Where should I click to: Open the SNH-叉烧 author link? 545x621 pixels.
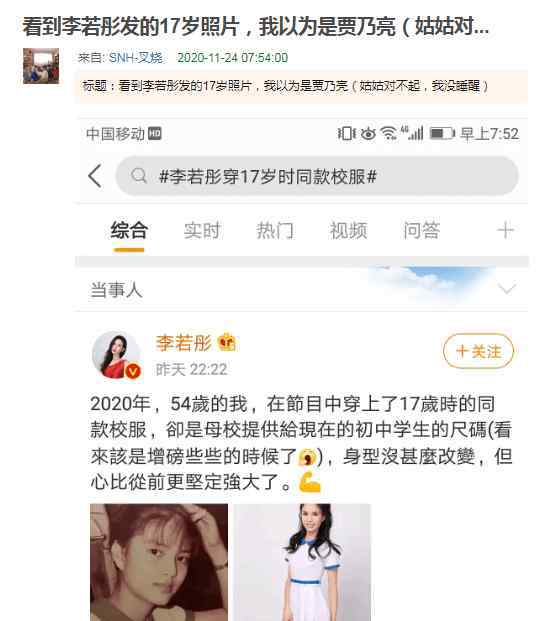(x=135, y=58)
